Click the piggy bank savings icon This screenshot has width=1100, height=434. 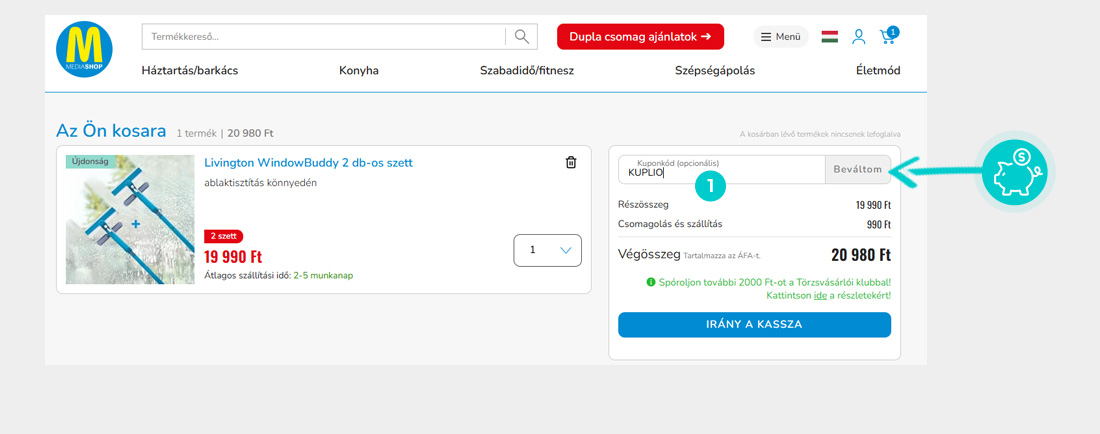click(x=1014, y=172)
